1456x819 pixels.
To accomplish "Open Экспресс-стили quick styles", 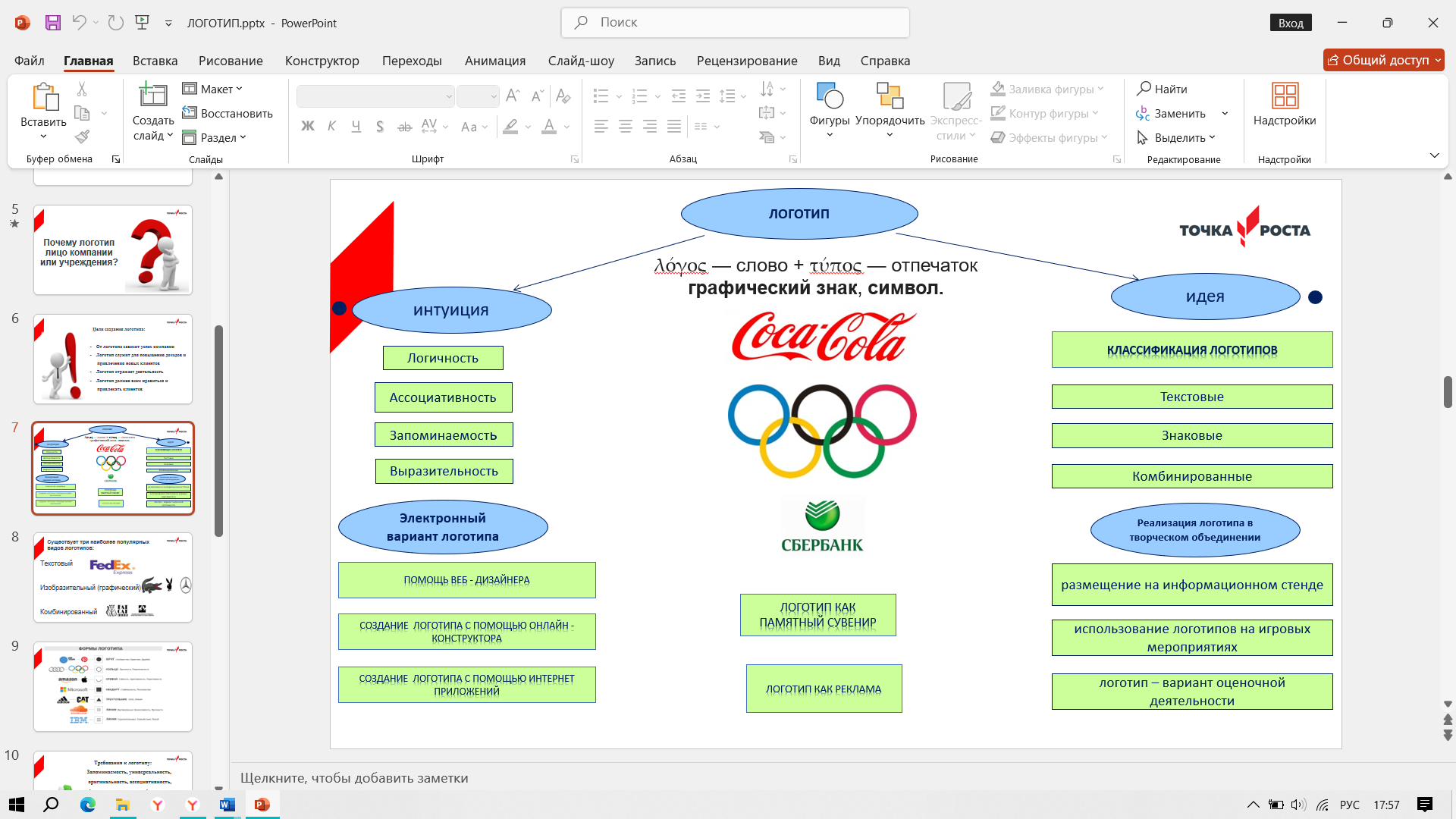I will pos(955,110).
